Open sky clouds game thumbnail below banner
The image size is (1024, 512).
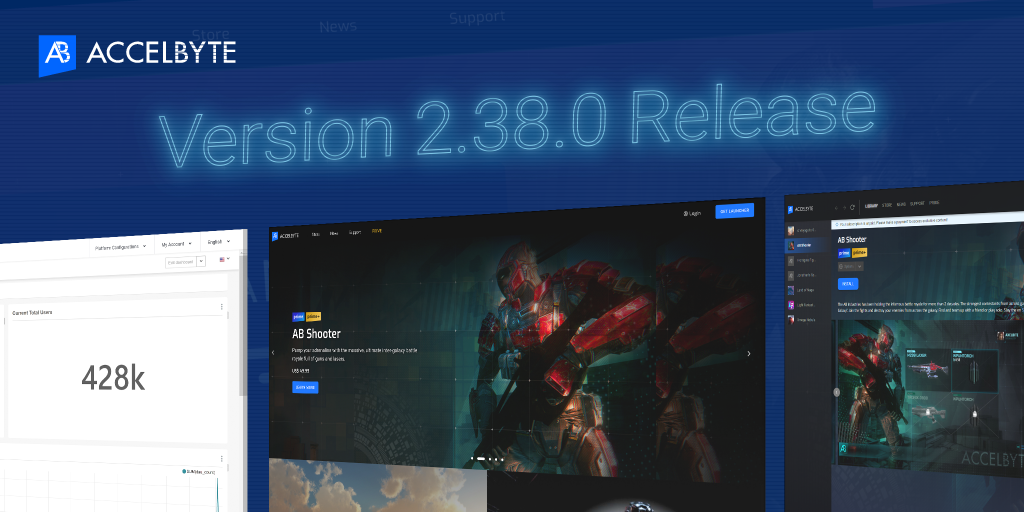(377, 485)
